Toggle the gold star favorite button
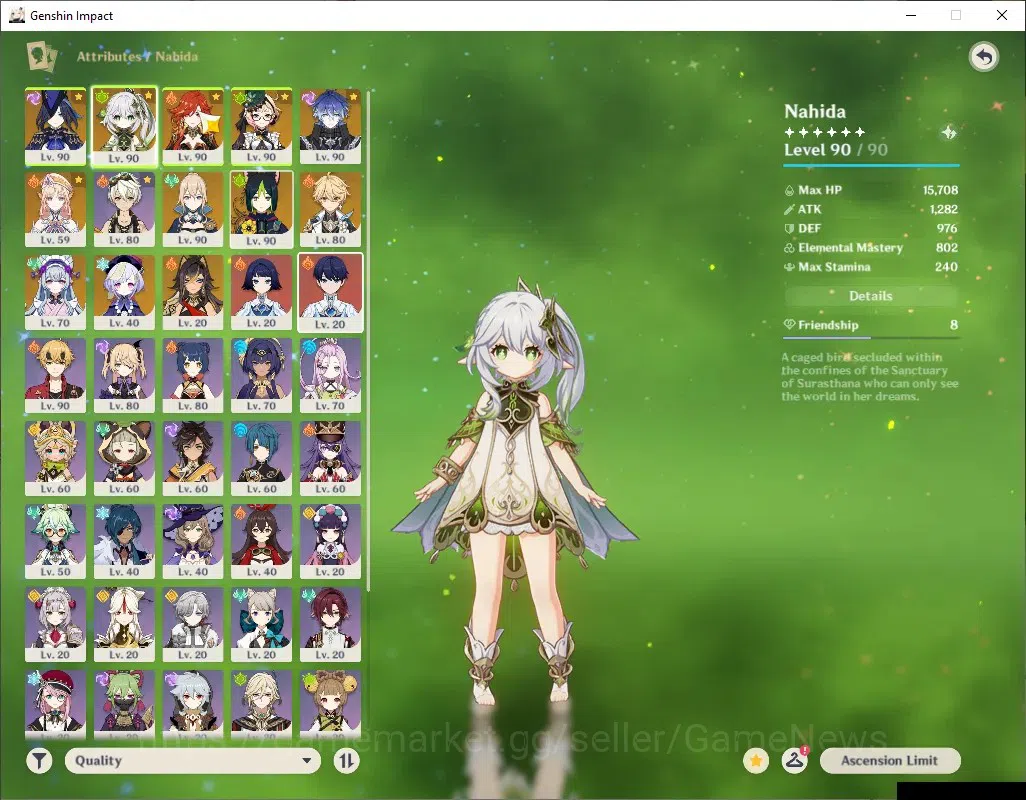The image size is (1026, 800). tap(756, 761)
